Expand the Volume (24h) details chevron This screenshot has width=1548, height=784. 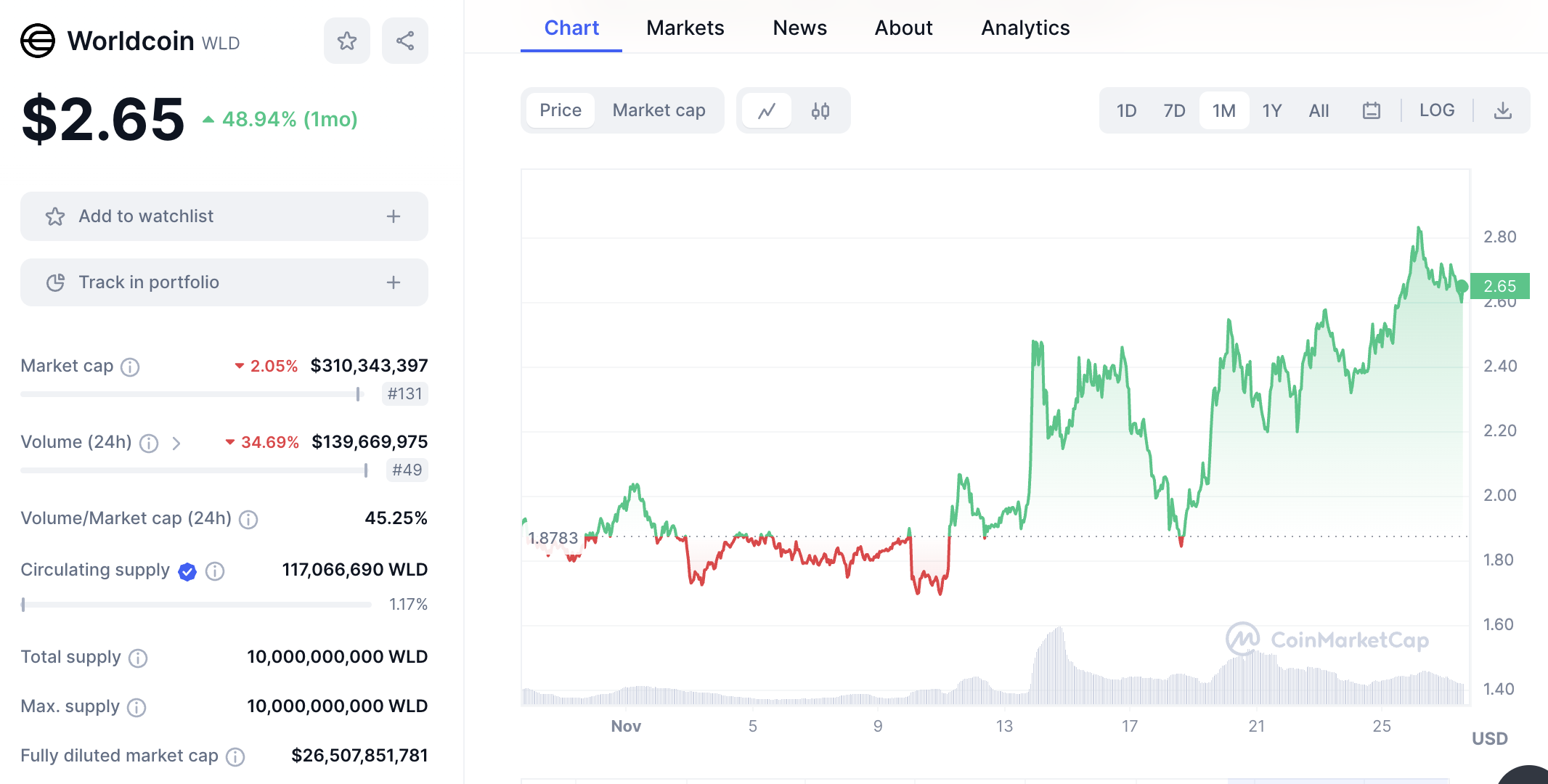(176, 443)
